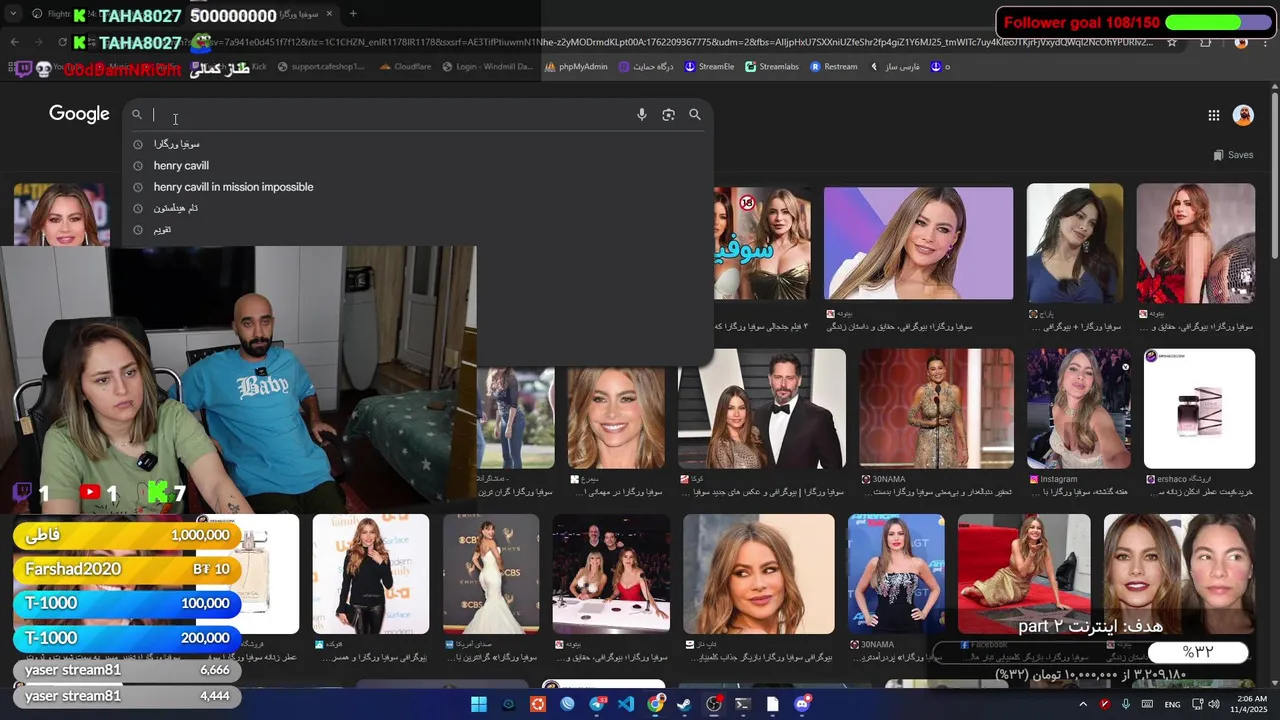Open the Chrome profile avatar in toolbar
Screen dimensions: 1280x720
pos(1241,42)
